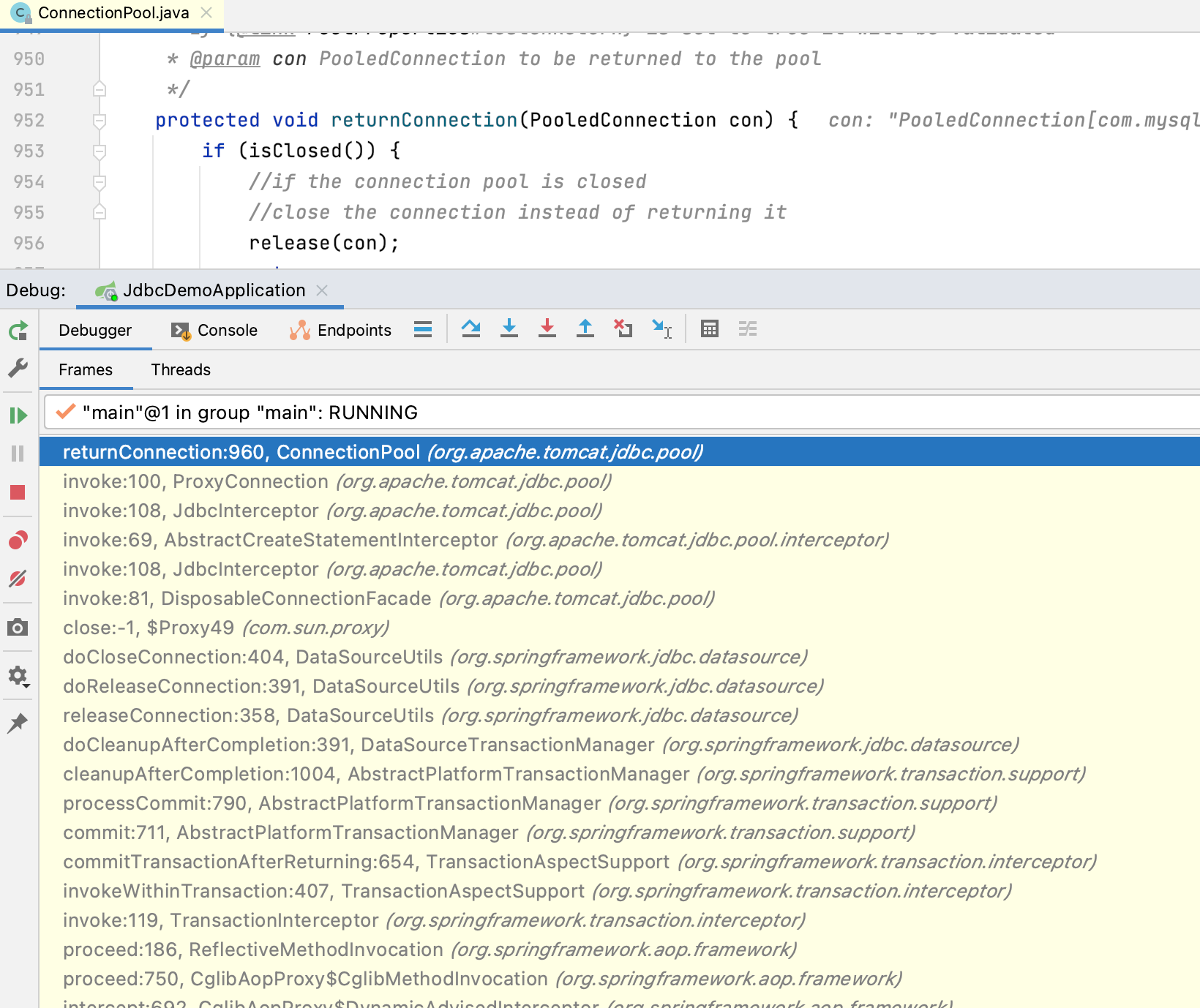Click the returnConnection method name in code
The image size is (1200, 1008).
[424, 120]
